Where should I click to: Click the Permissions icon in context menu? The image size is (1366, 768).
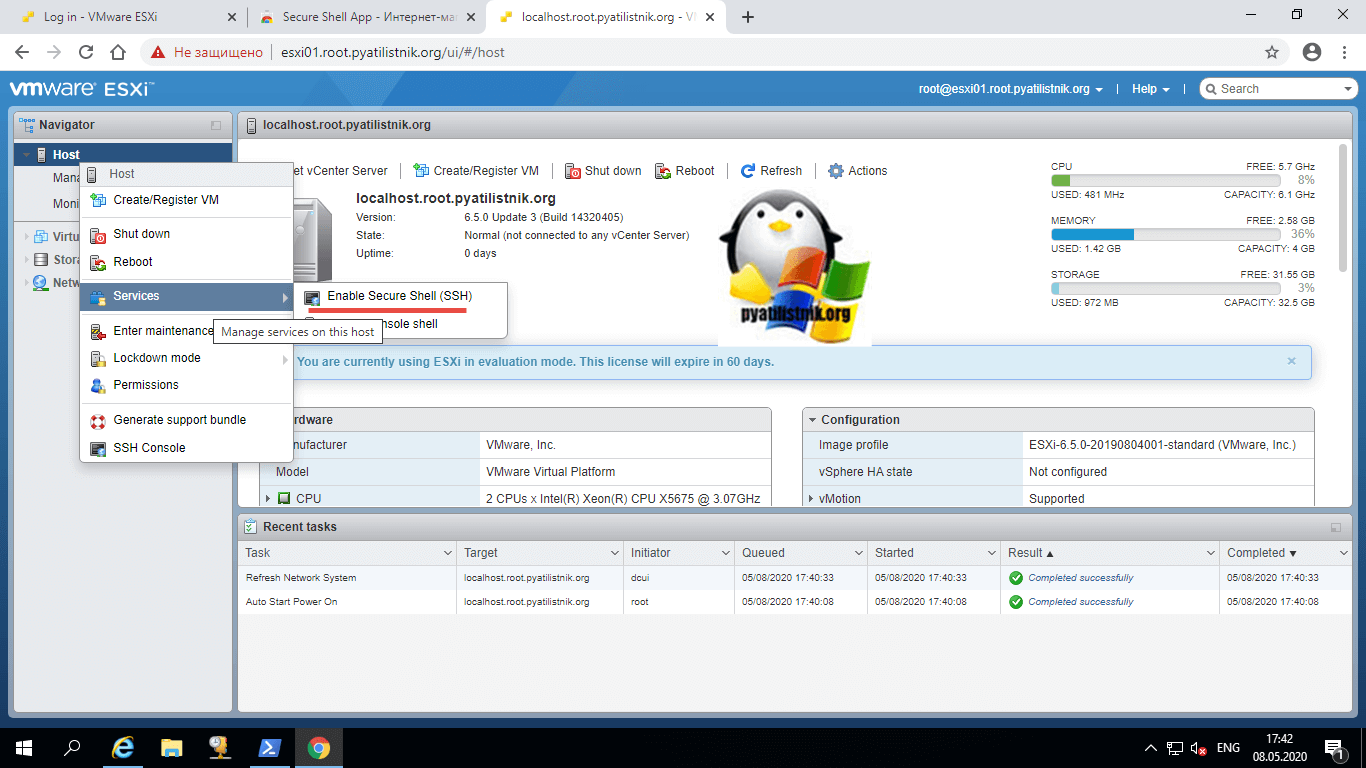point(98,386)
